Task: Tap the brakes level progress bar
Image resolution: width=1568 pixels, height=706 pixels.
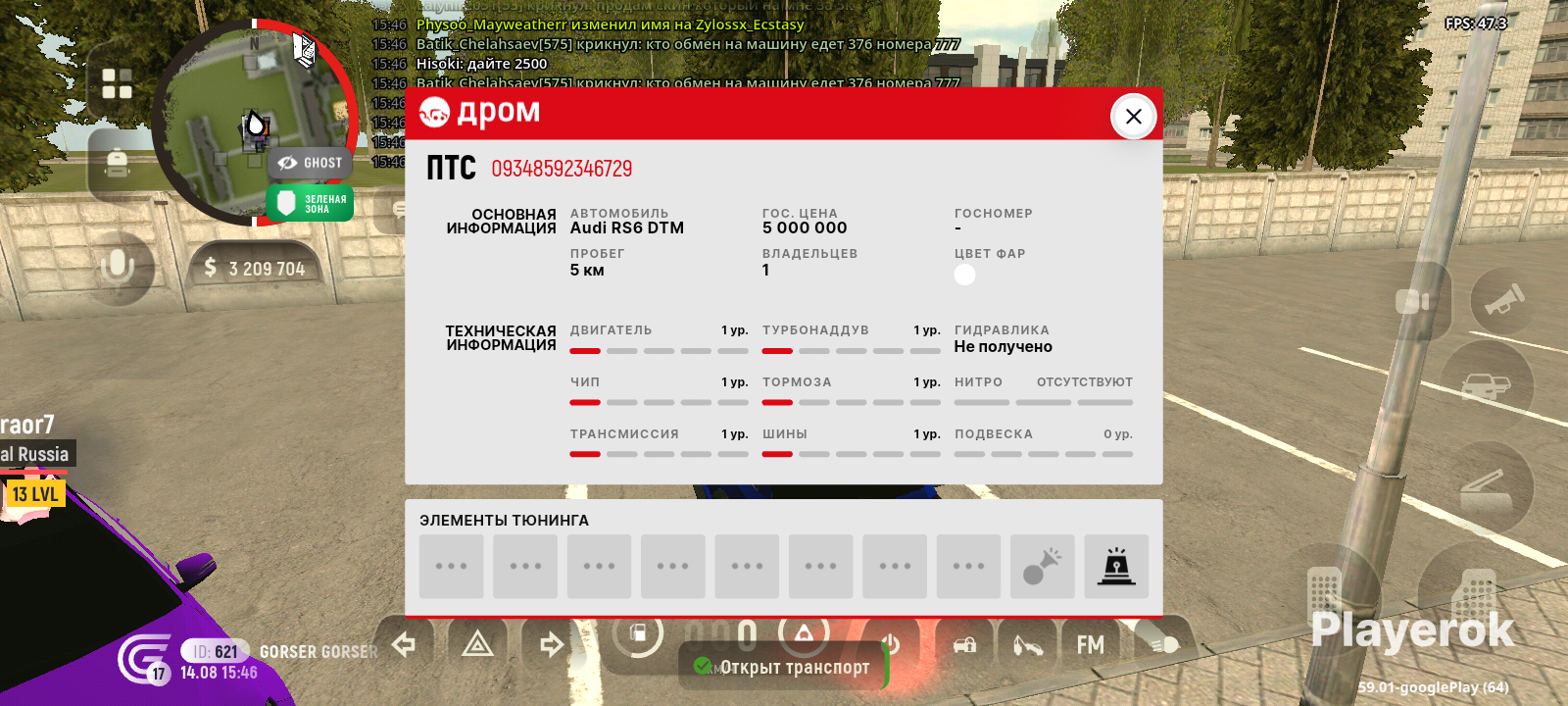Action: (851, 402)
